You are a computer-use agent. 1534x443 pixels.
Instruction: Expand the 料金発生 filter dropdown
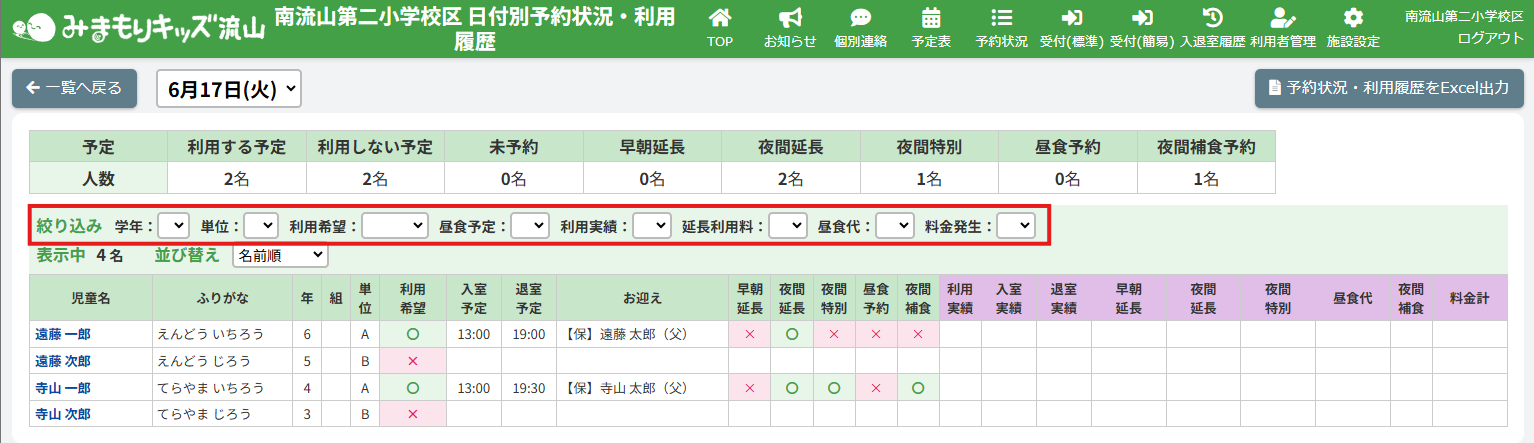pyautogui.click(x=1015, y=226)
